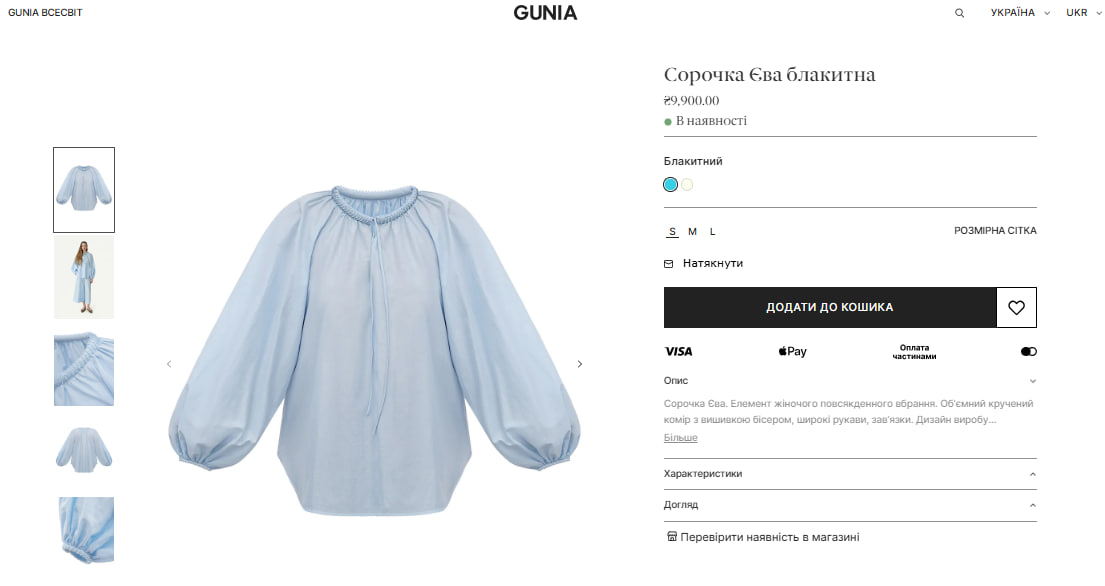Open the UKR language selector
The width and height of the screenshot is (1105, 586).
[x=1083, y=13]
